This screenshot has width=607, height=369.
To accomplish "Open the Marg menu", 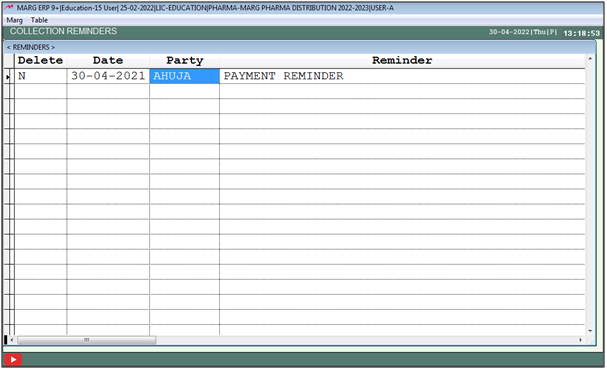I will click(x=14, y=20).
